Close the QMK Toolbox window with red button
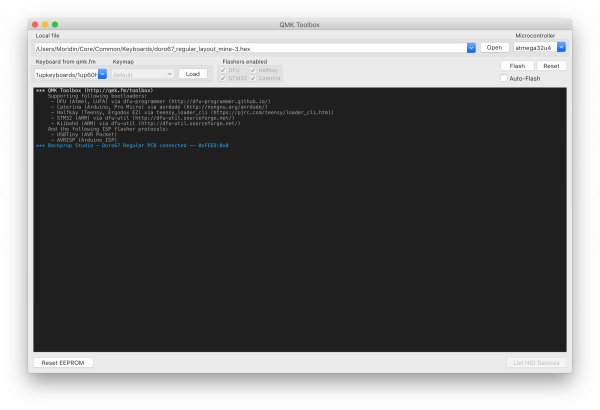The image size is (600, 410). (35, 25)
